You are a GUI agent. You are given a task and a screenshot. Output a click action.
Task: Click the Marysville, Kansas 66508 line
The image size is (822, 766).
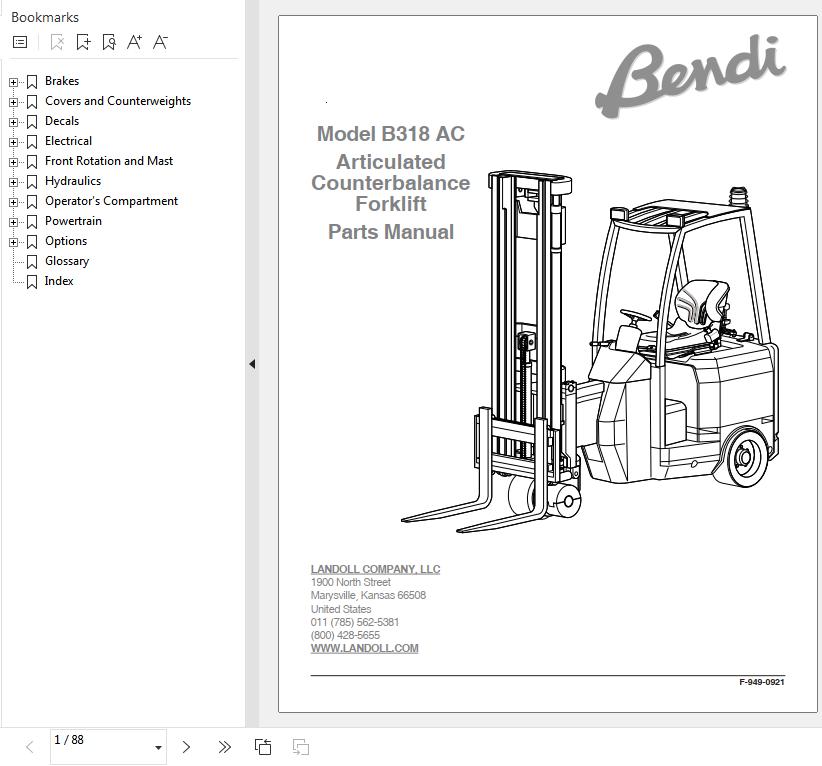coord(368,595)
